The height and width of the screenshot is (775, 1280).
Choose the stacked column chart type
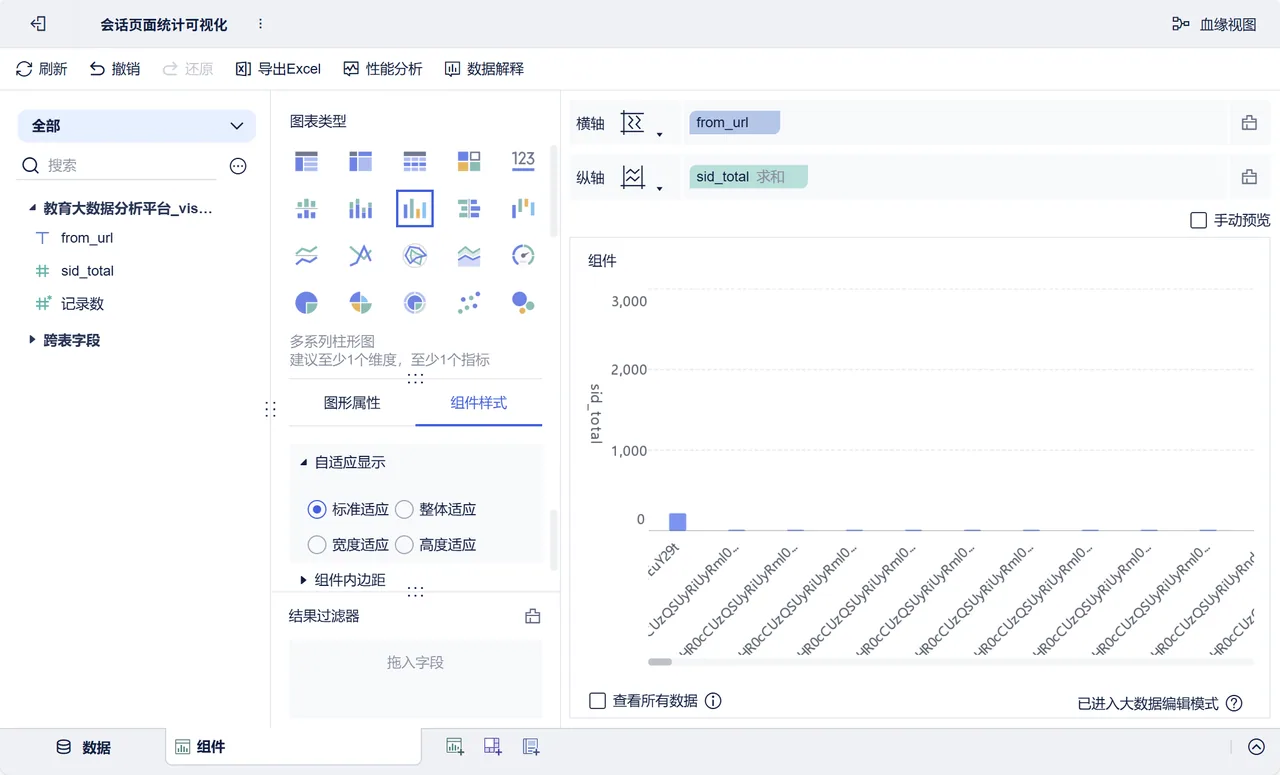(360, 209)
